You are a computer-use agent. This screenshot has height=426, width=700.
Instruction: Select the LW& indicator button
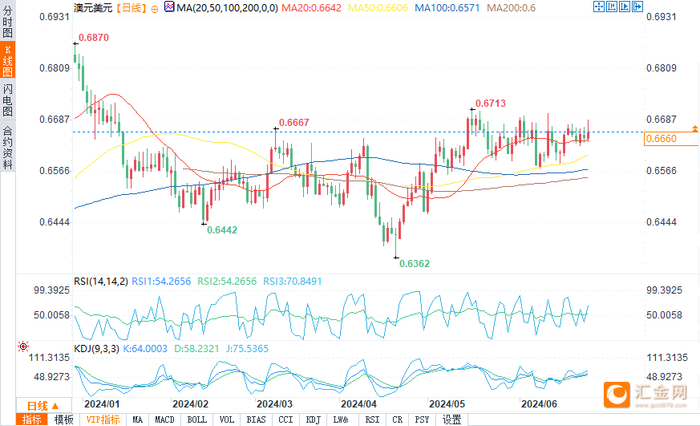(x=341, y=420)
